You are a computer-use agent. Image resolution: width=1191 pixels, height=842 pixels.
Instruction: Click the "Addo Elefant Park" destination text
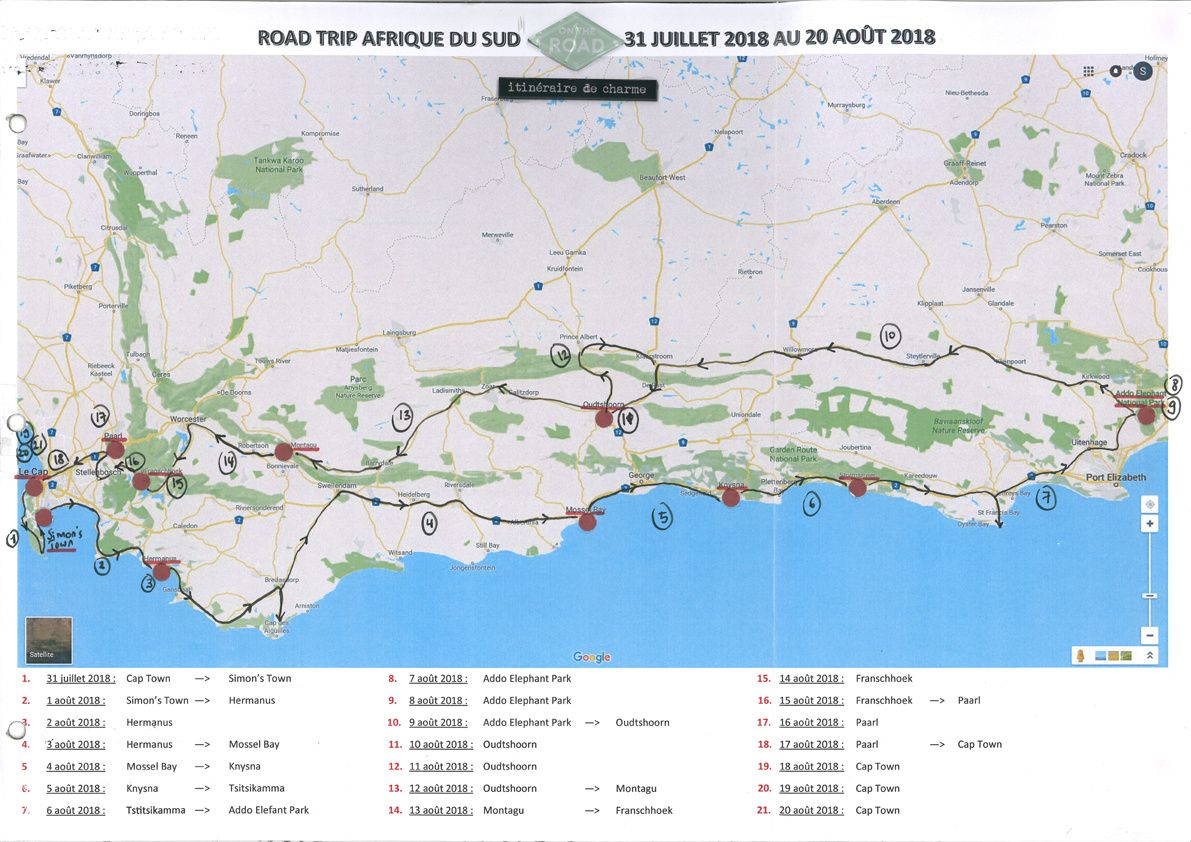tap(269, 811)
